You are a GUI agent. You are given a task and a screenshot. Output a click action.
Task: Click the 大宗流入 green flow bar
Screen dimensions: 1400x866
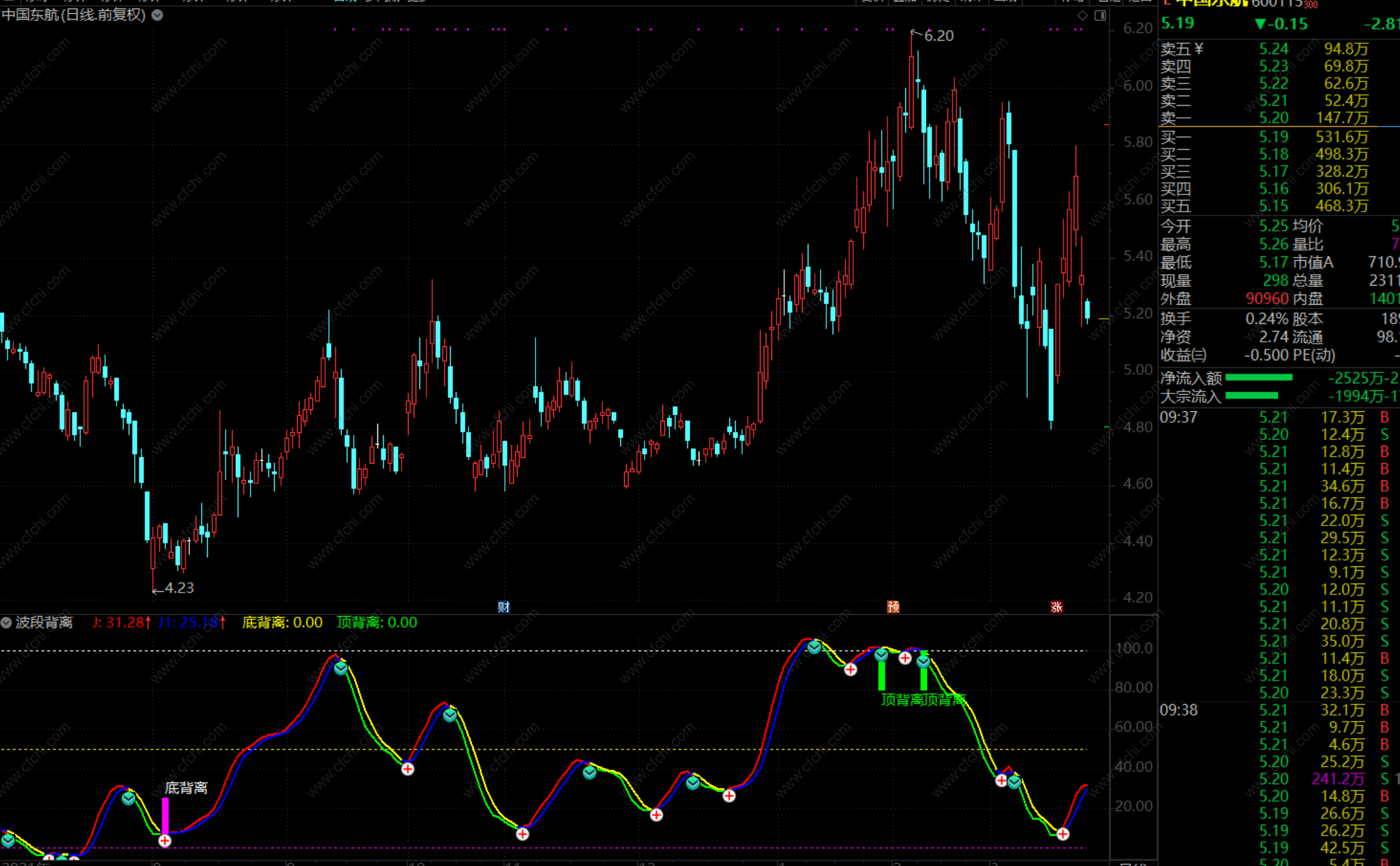pyautogui.click(x=1251, y=396)
